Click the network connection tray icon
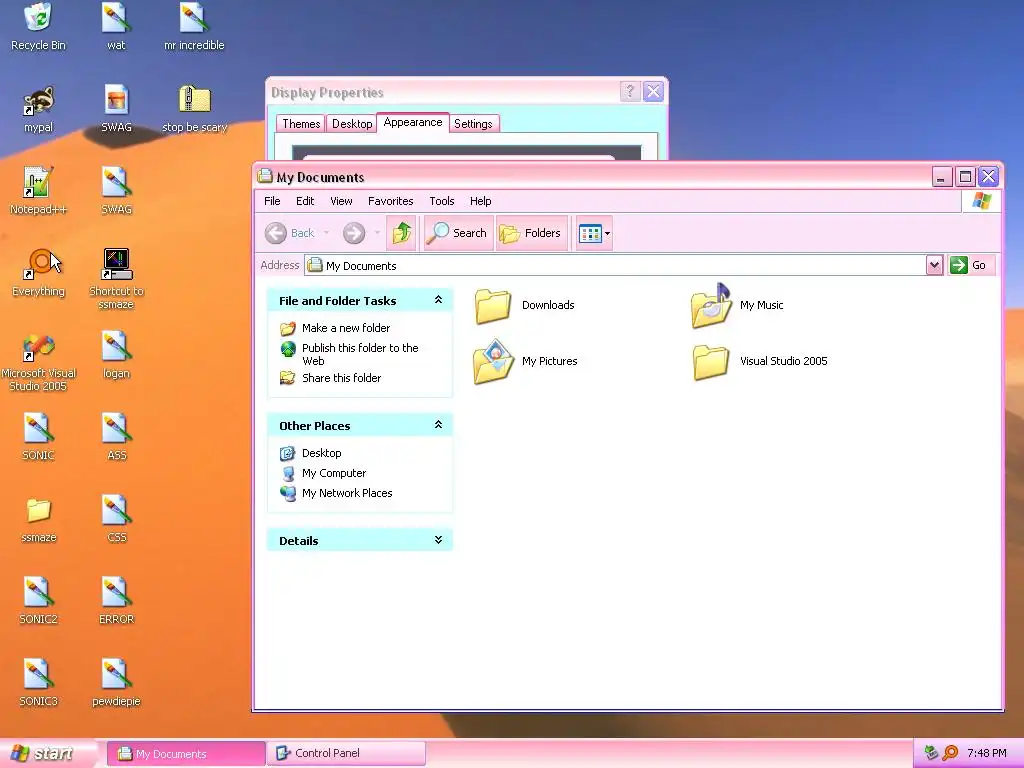 pos(931,753)
